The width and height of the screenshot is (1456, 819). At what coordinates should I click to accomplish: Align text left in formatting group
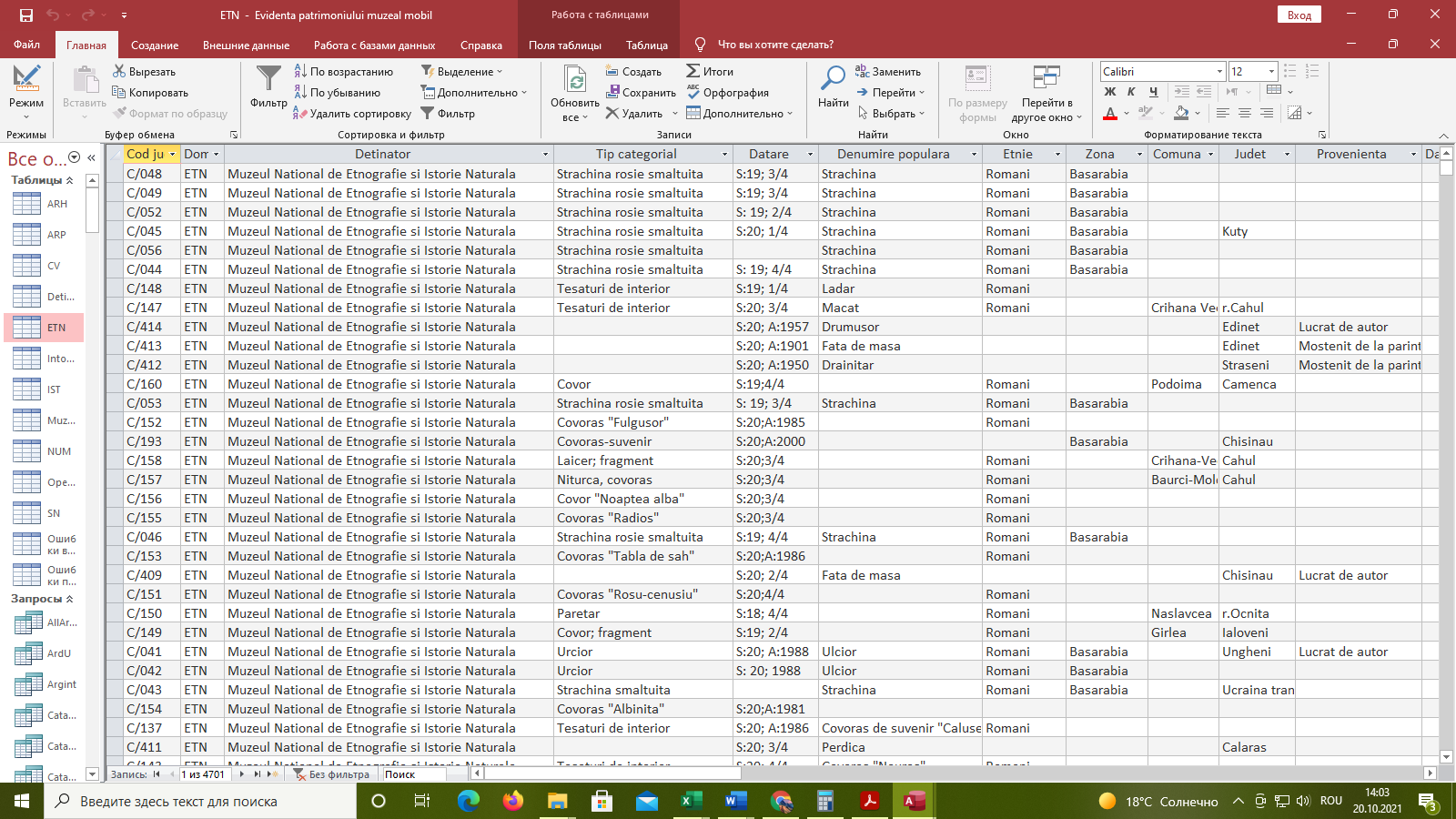click(1222, 113)
